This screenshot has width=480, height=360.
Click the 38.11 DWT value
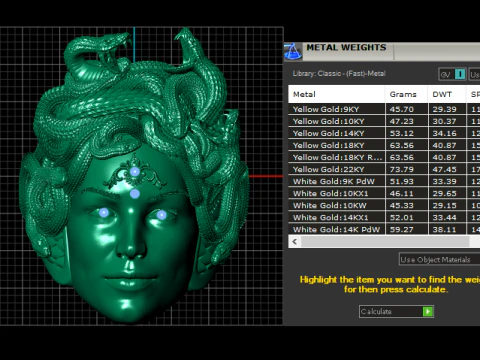click(x=444, y=229)
